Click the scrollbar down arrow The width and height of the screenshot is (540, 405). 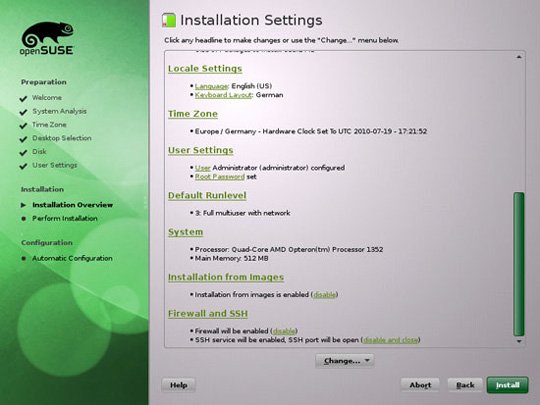pos(519,341)
